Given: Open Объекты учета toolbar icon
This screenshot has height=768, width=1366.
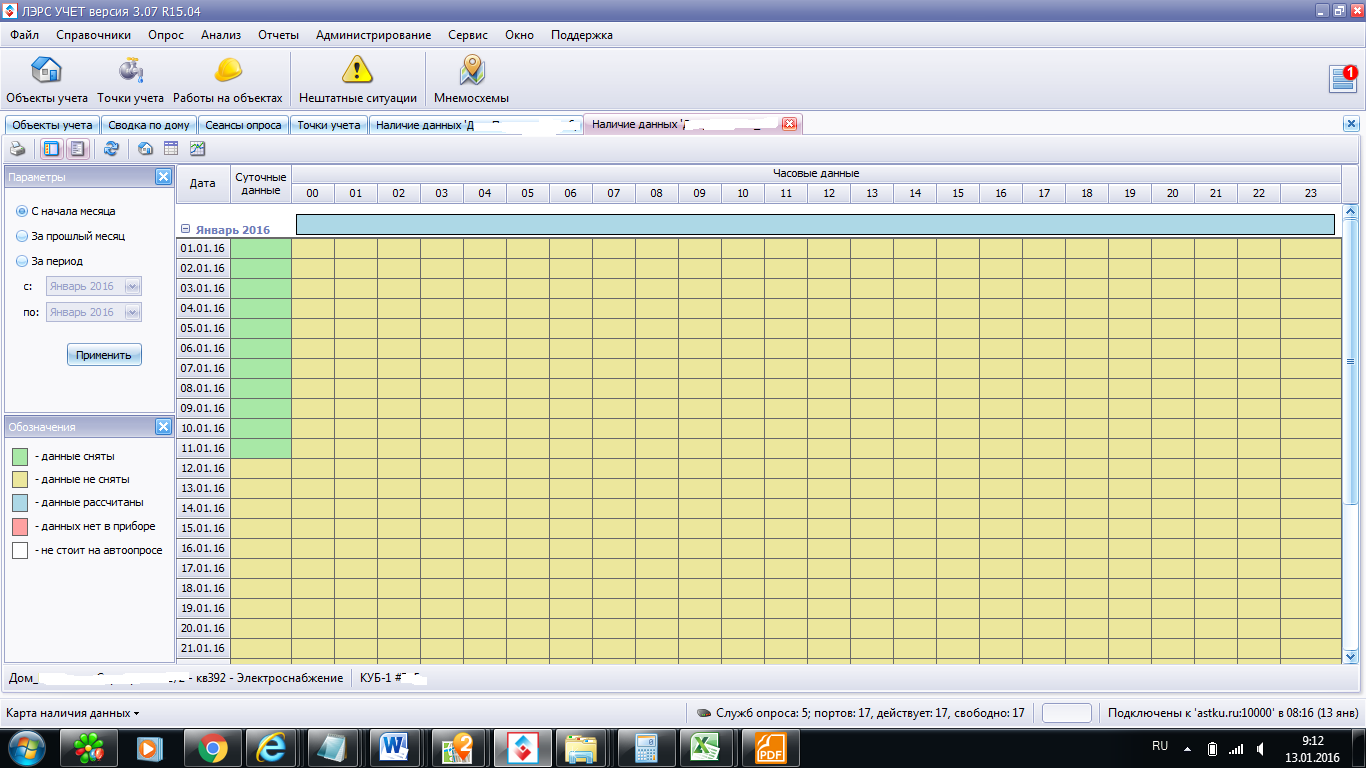Looking at the screenshot, I should pos(47,80).
